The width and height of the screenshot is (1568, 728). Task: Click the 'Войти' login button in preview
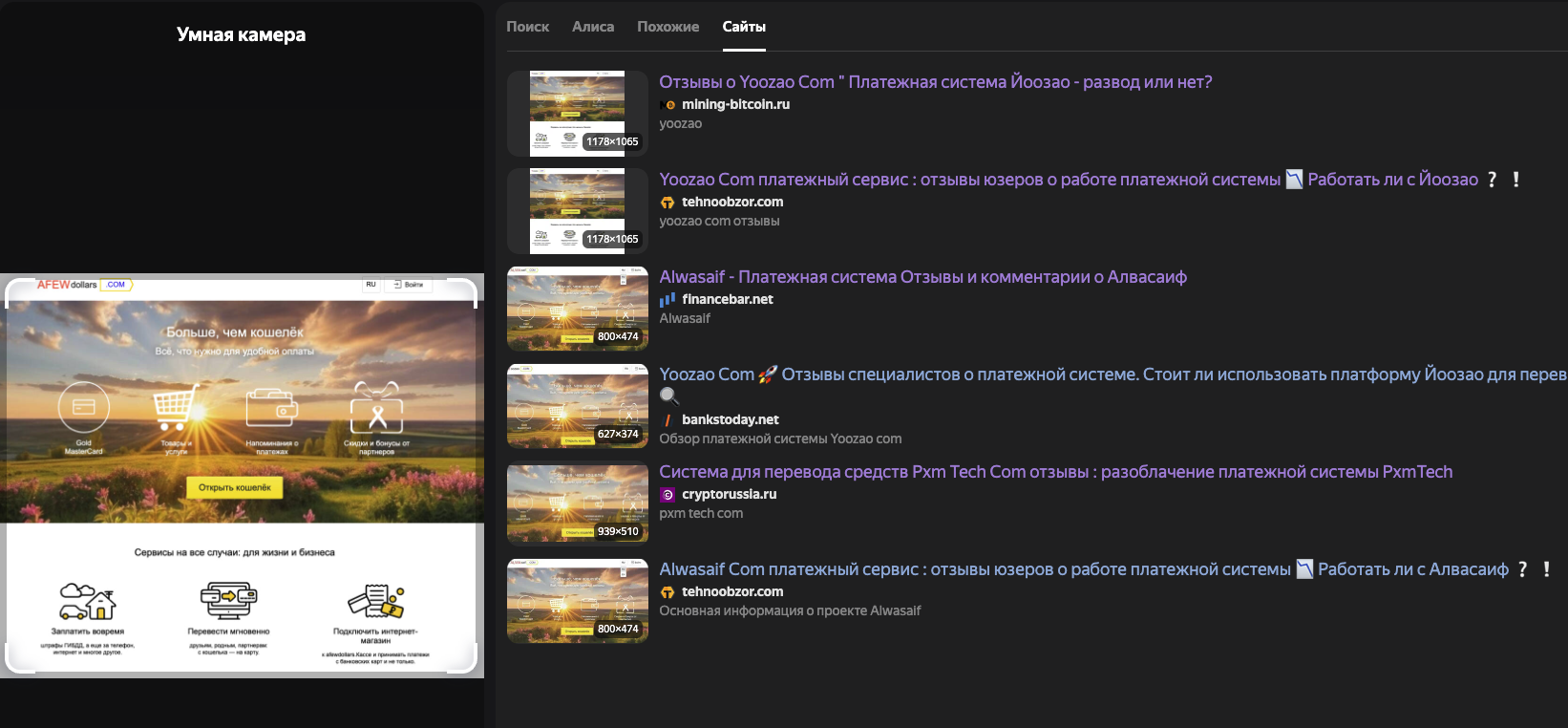point(409,285)
